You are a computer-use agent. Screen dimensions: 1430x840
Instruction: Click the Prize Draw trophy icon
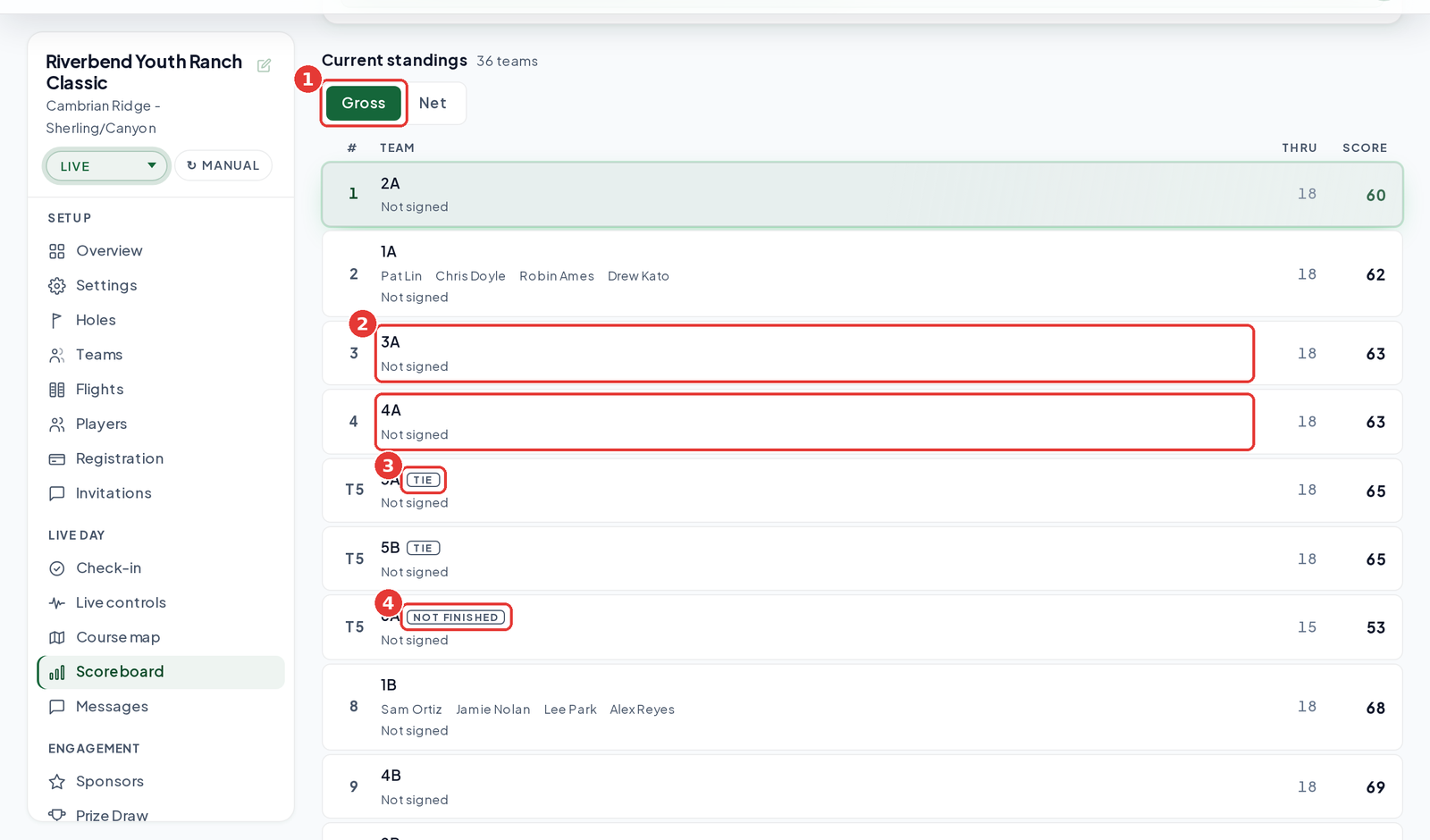pos(57,815)
